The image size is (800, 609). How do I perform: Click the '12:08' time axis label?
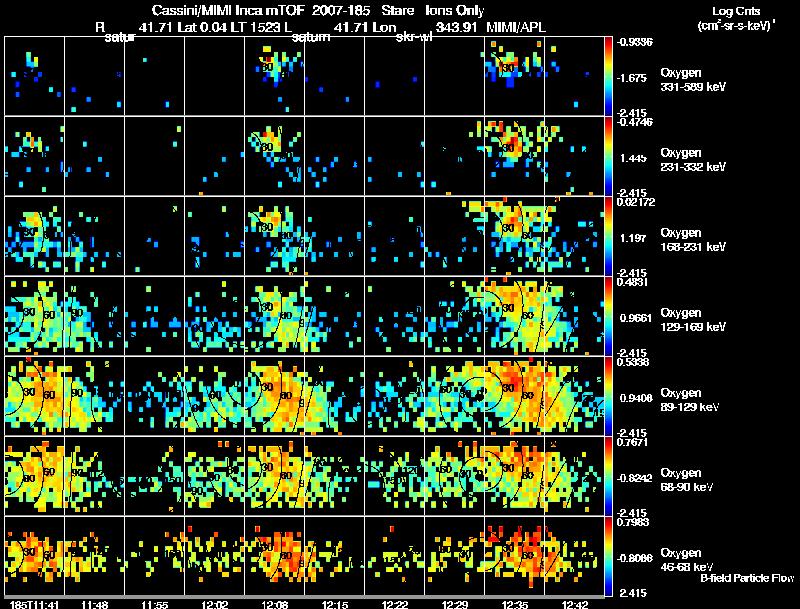[x=275, y=604]
